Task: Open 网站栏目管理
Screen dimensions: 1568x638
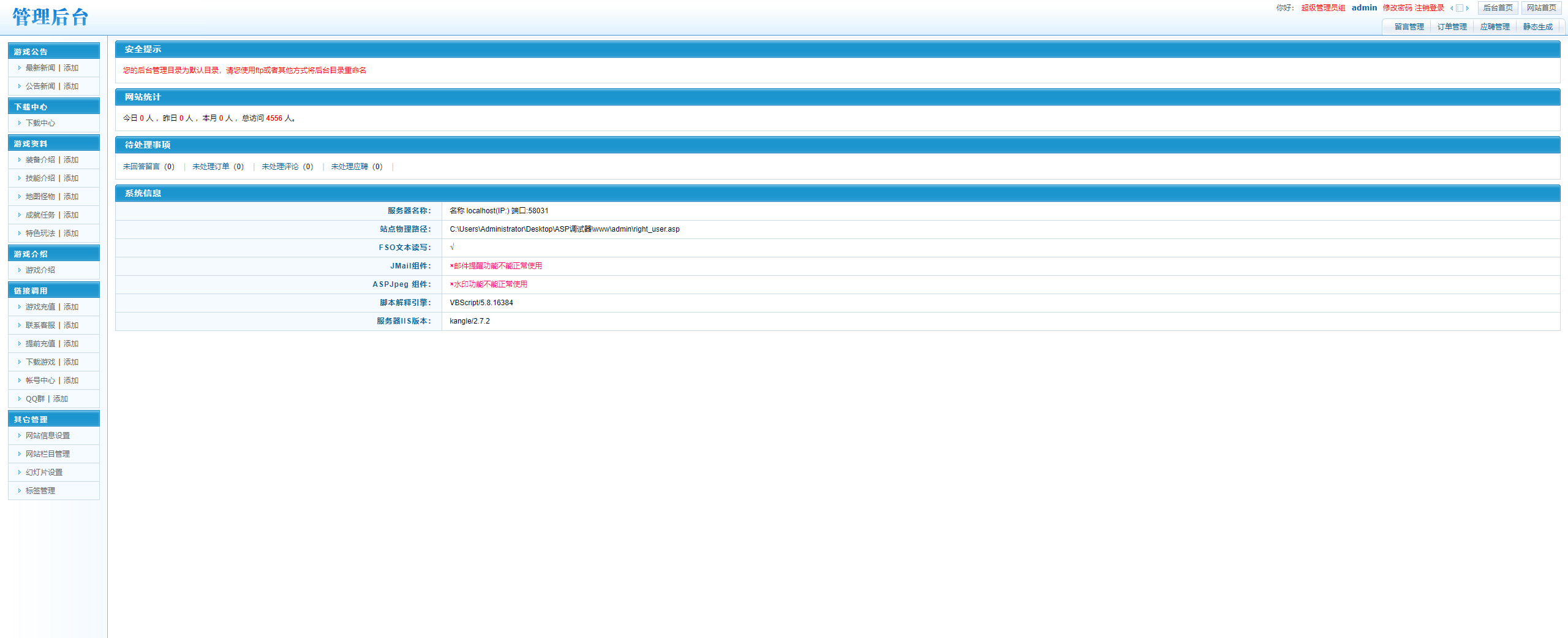Action: [48, 454]
